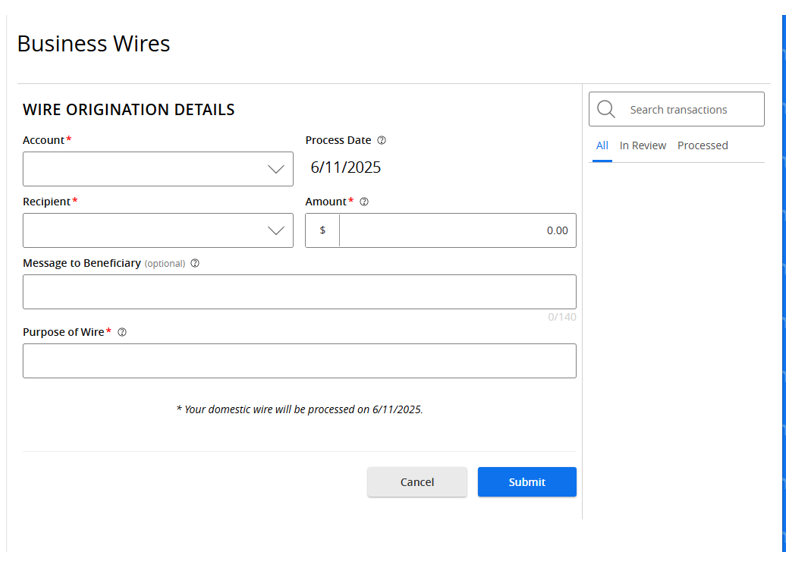This screenshot has height=563, width=798.
Task: Click the Cancel button
Action: (417, 482)
